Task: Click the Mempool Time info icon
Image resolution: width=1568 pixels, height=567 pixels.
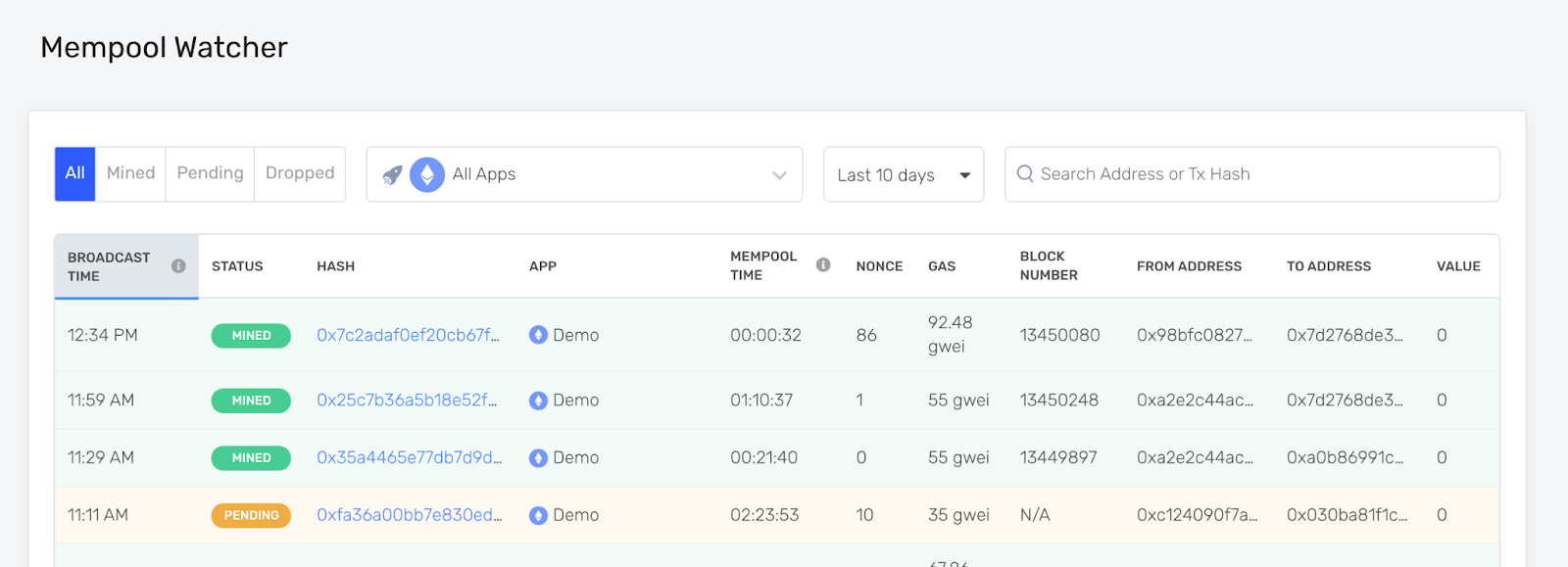Action: click(823, 264)
